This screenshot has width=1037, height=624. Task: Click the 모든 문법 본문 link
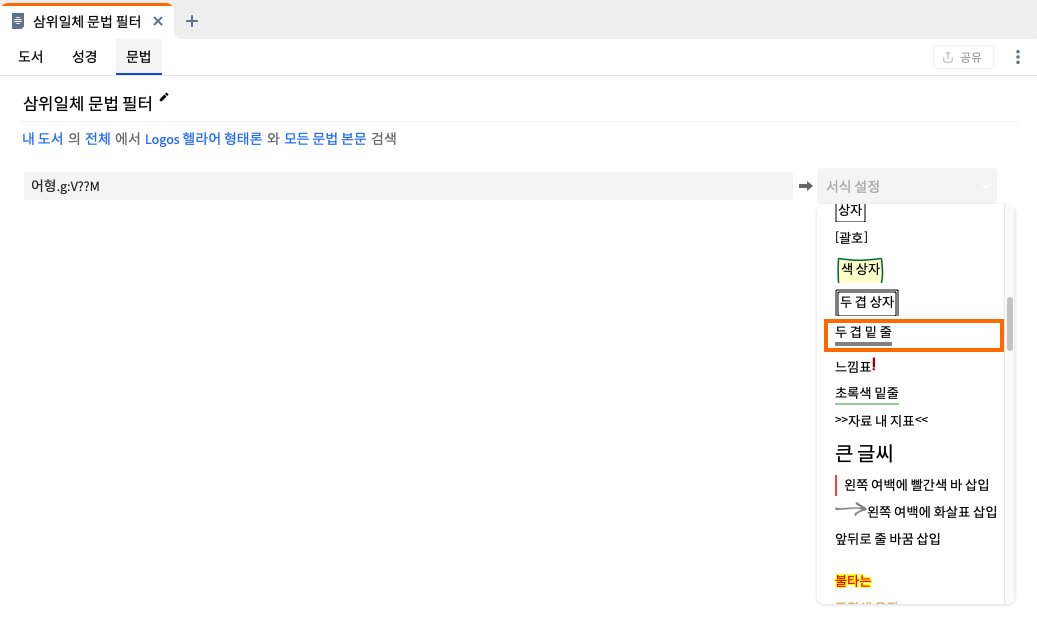(325, 139)
